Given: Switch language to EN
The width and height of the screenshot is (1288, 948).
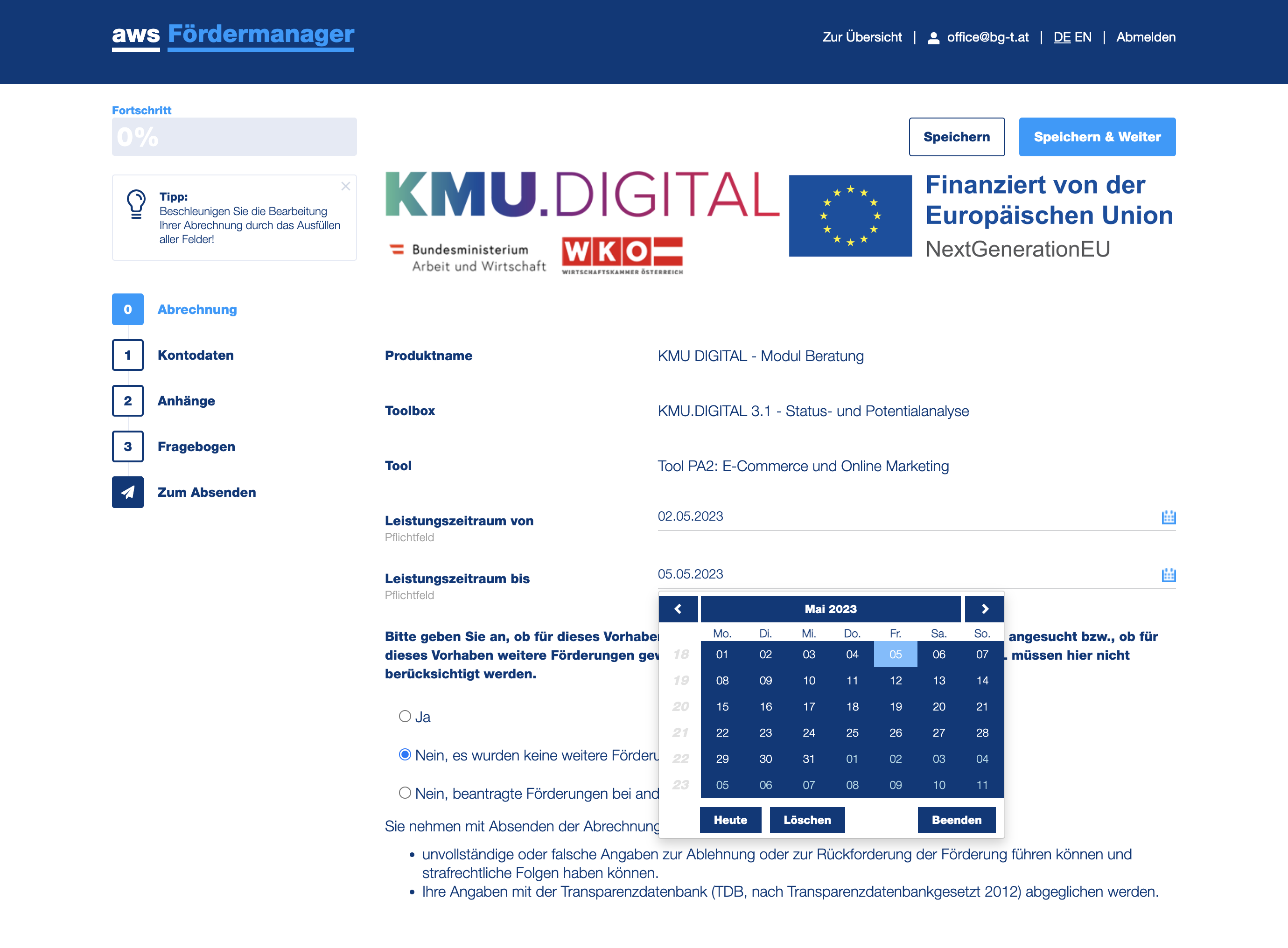Looking at the screenshot, I should [x=1083, y=37].
